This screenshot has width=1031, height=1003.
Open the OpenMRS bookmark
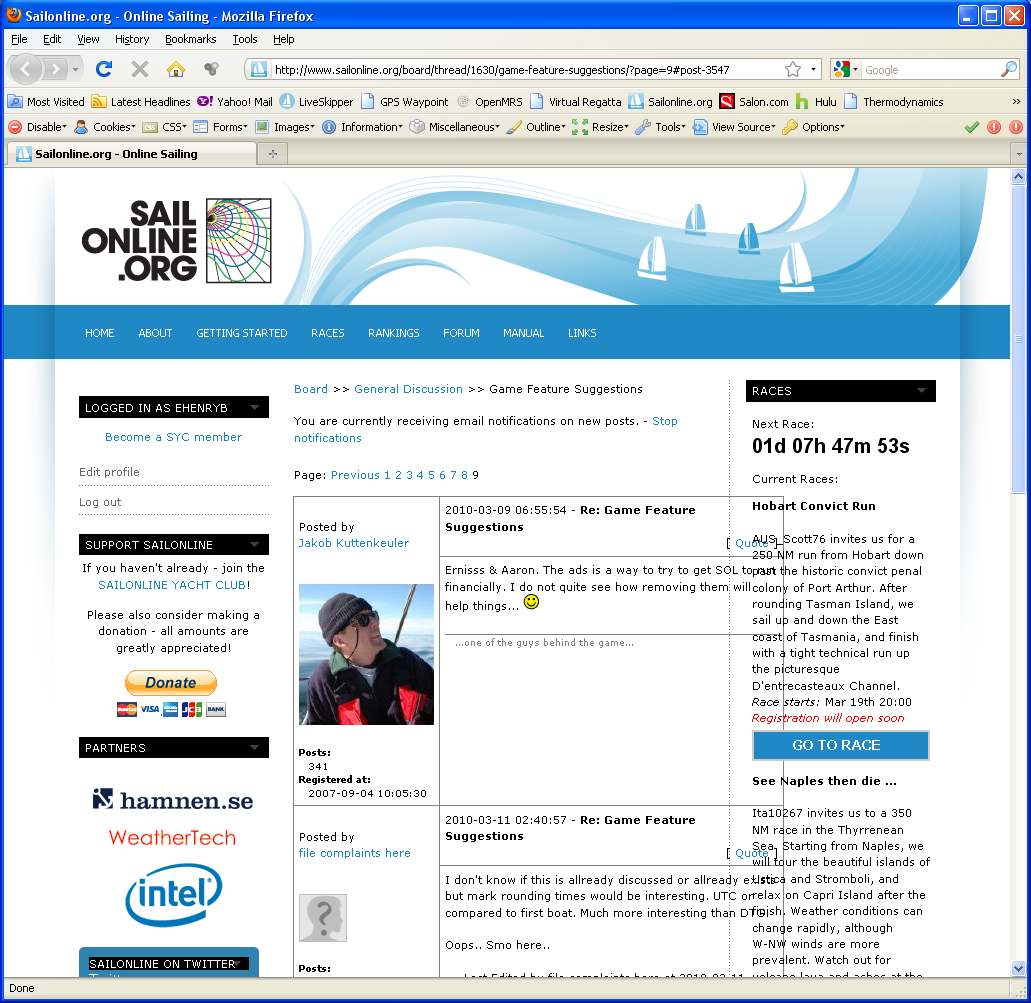pos(490,102)
